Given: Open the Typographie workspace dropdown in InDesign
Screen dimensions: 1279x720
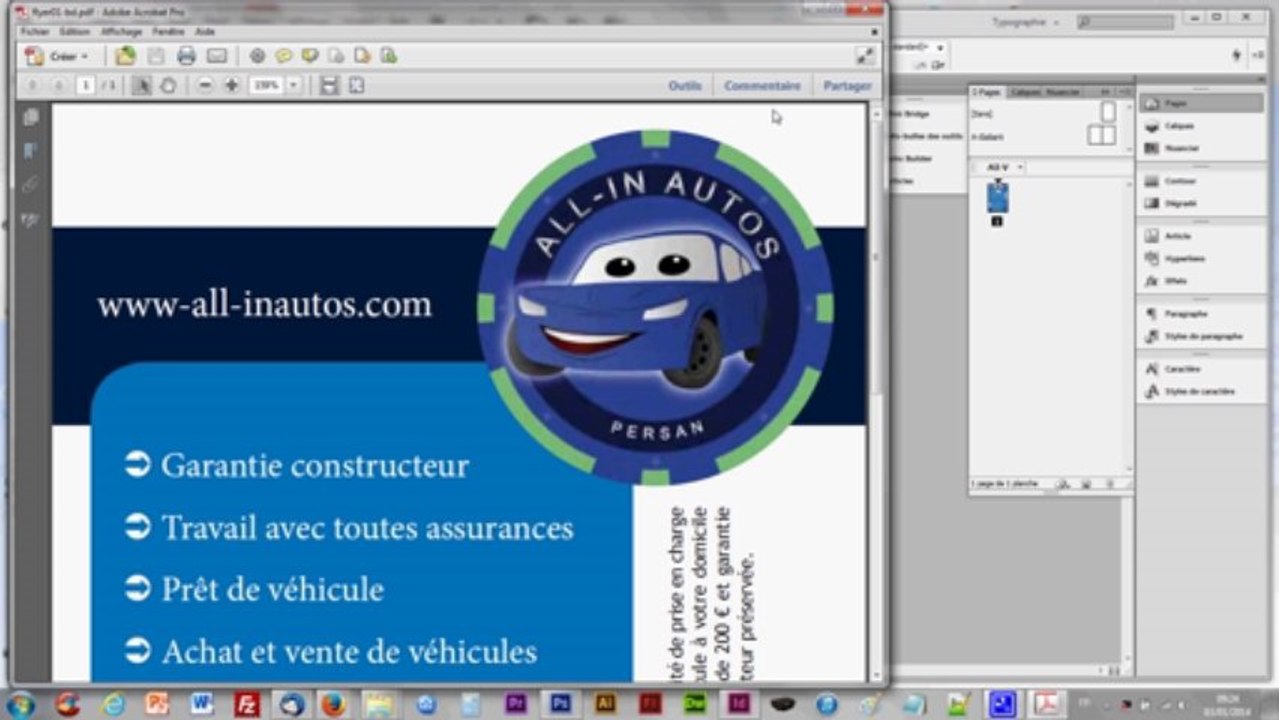Looking at the screenshot, I should (x=1025, y=21).
